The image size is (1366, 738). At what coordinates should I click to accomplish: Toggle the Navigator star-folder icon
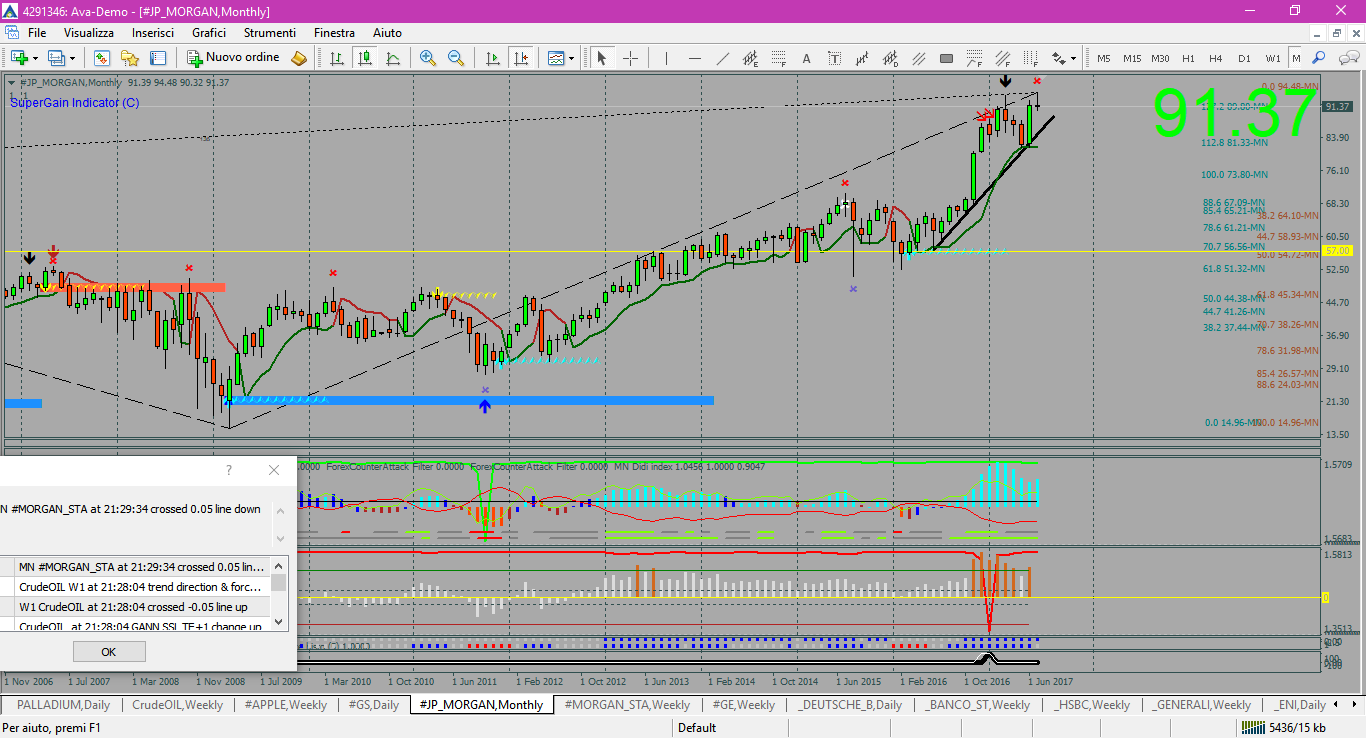(130, 58)
